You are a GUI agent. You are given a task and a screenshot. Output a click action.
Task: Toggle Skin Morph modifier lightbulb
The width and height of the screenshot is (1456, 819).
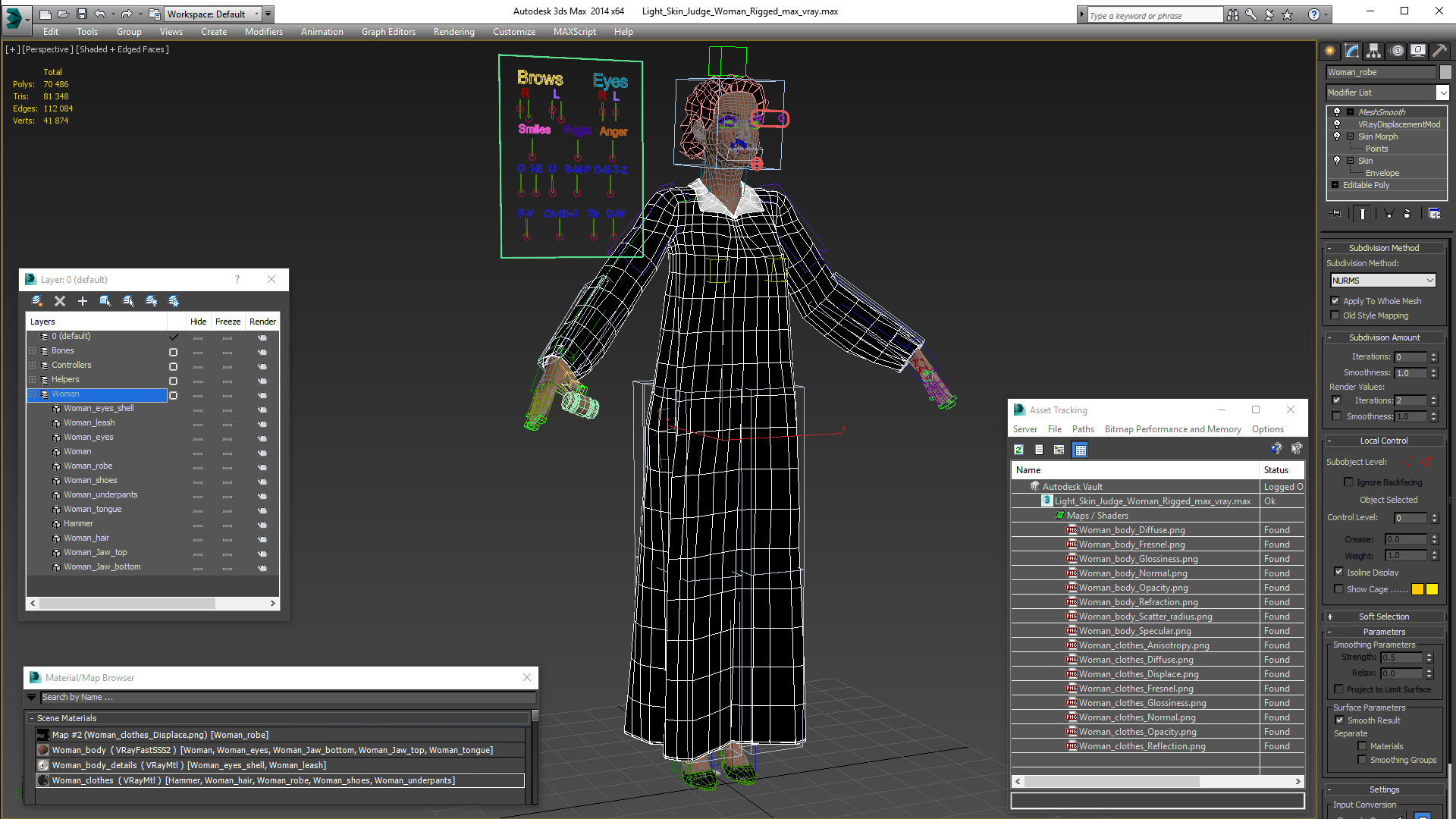1337,136
